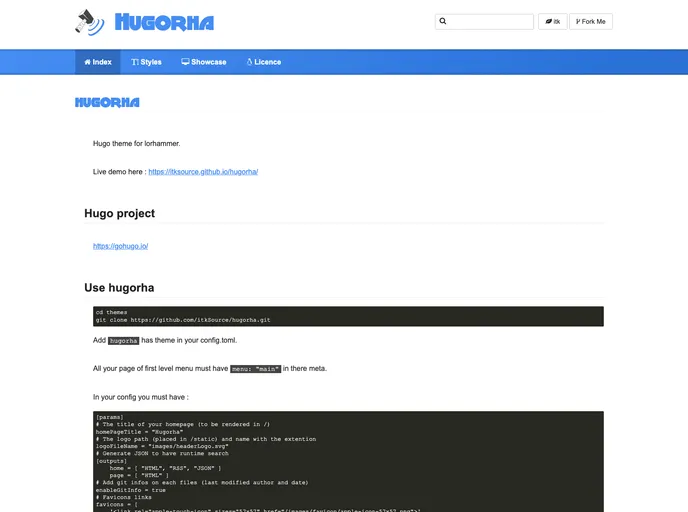Click the text-size icon beside Styles

135,62
